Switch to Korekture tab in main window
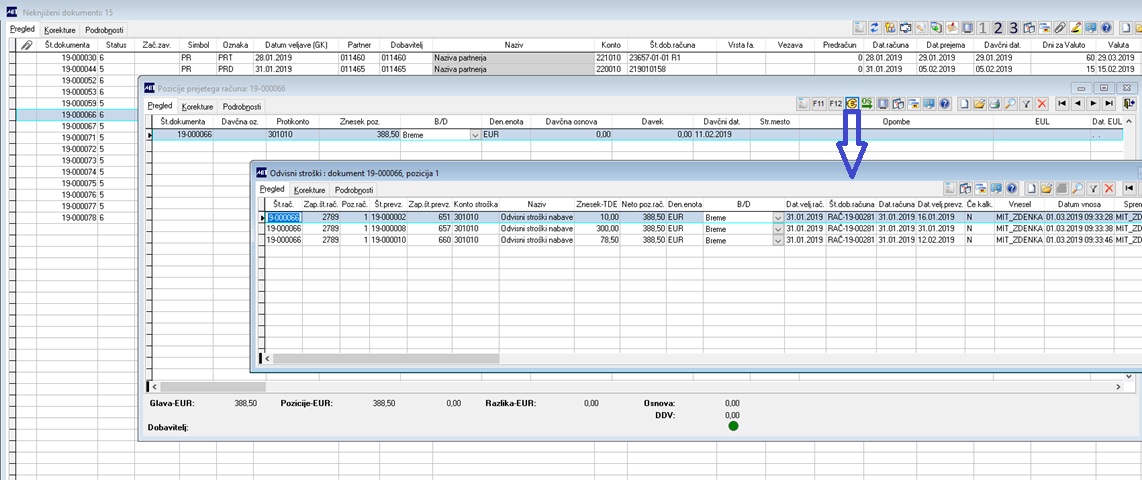 [61, 31]
